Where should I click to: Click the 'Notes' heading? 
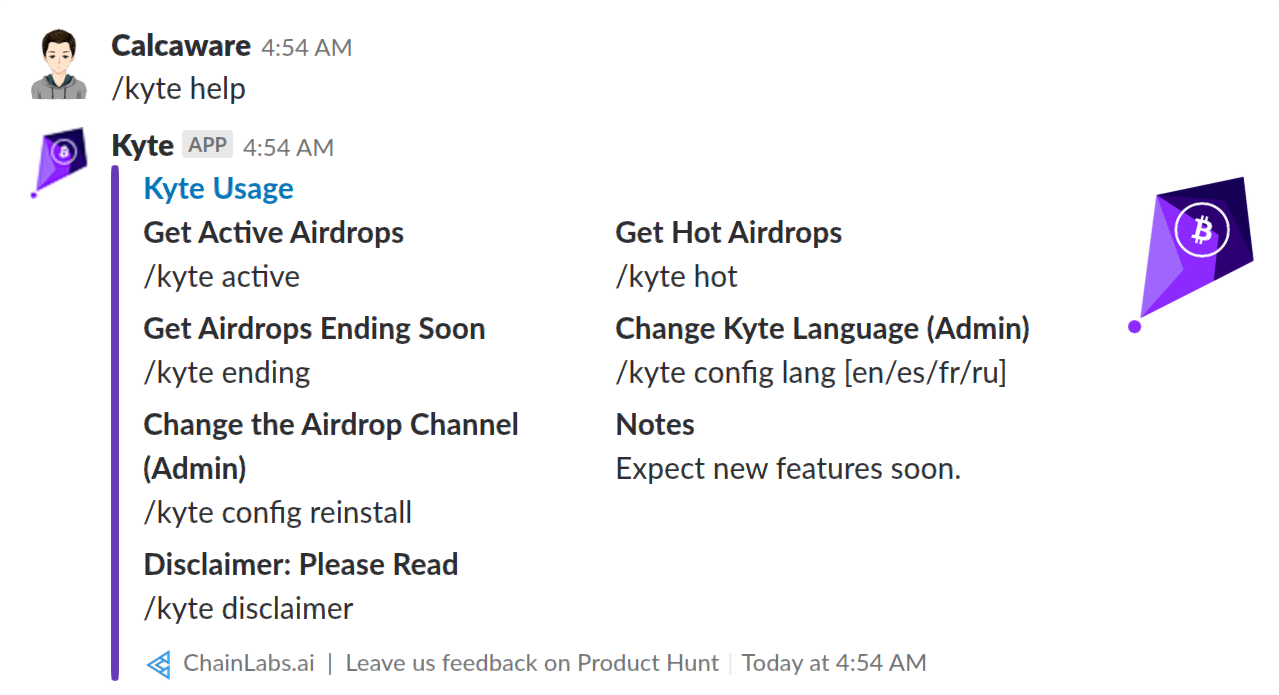[x=655, y=425]
